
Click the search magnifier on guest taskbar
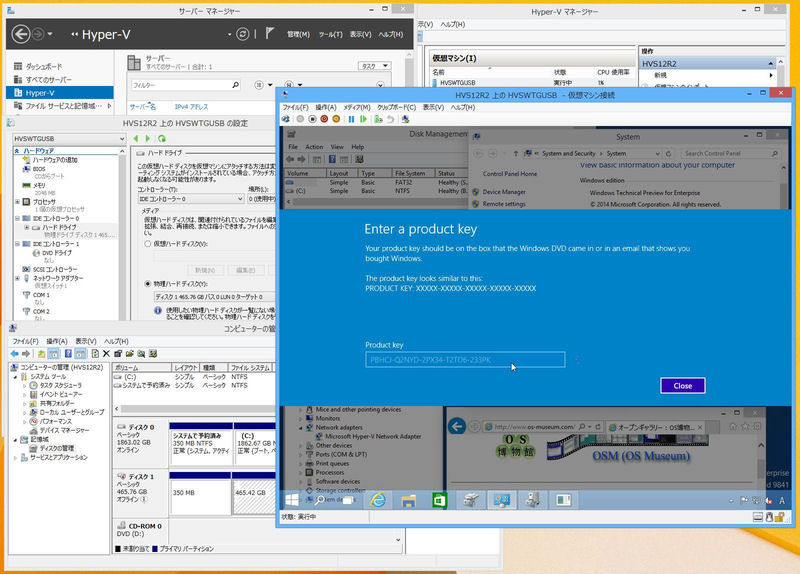point(319,501)
